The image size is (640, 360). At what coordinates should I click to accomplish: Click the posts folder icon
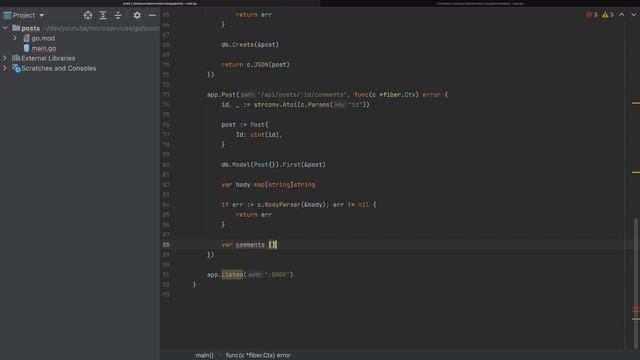point(16,28)
